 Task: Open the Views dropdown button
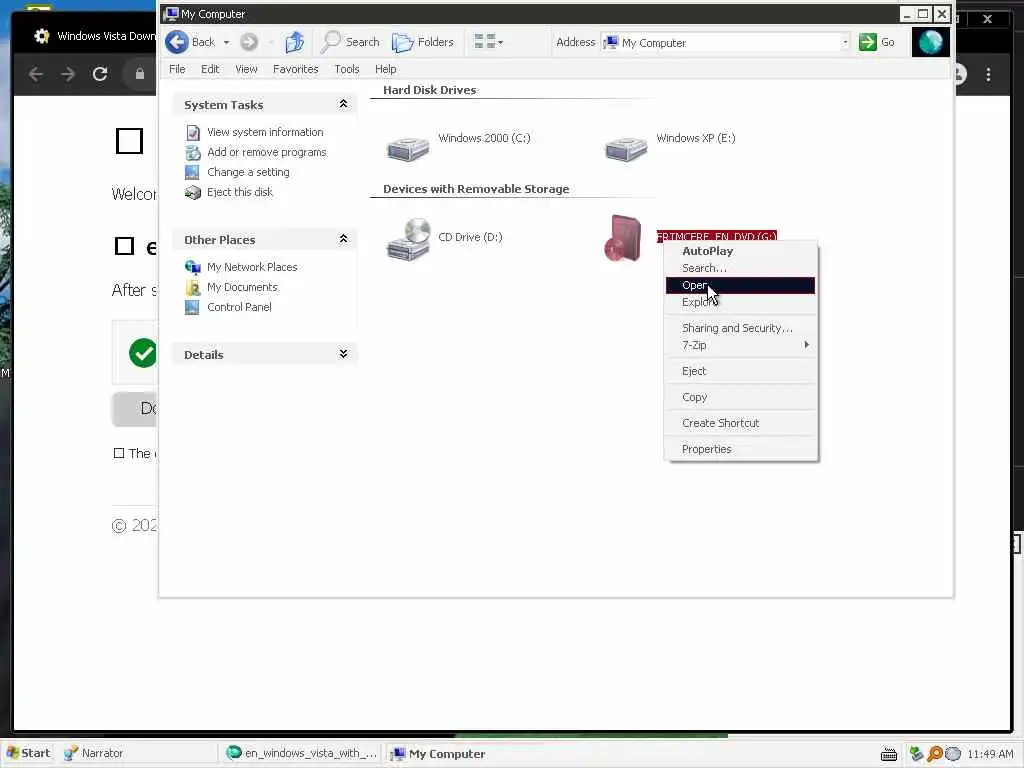tap(488, 42)
